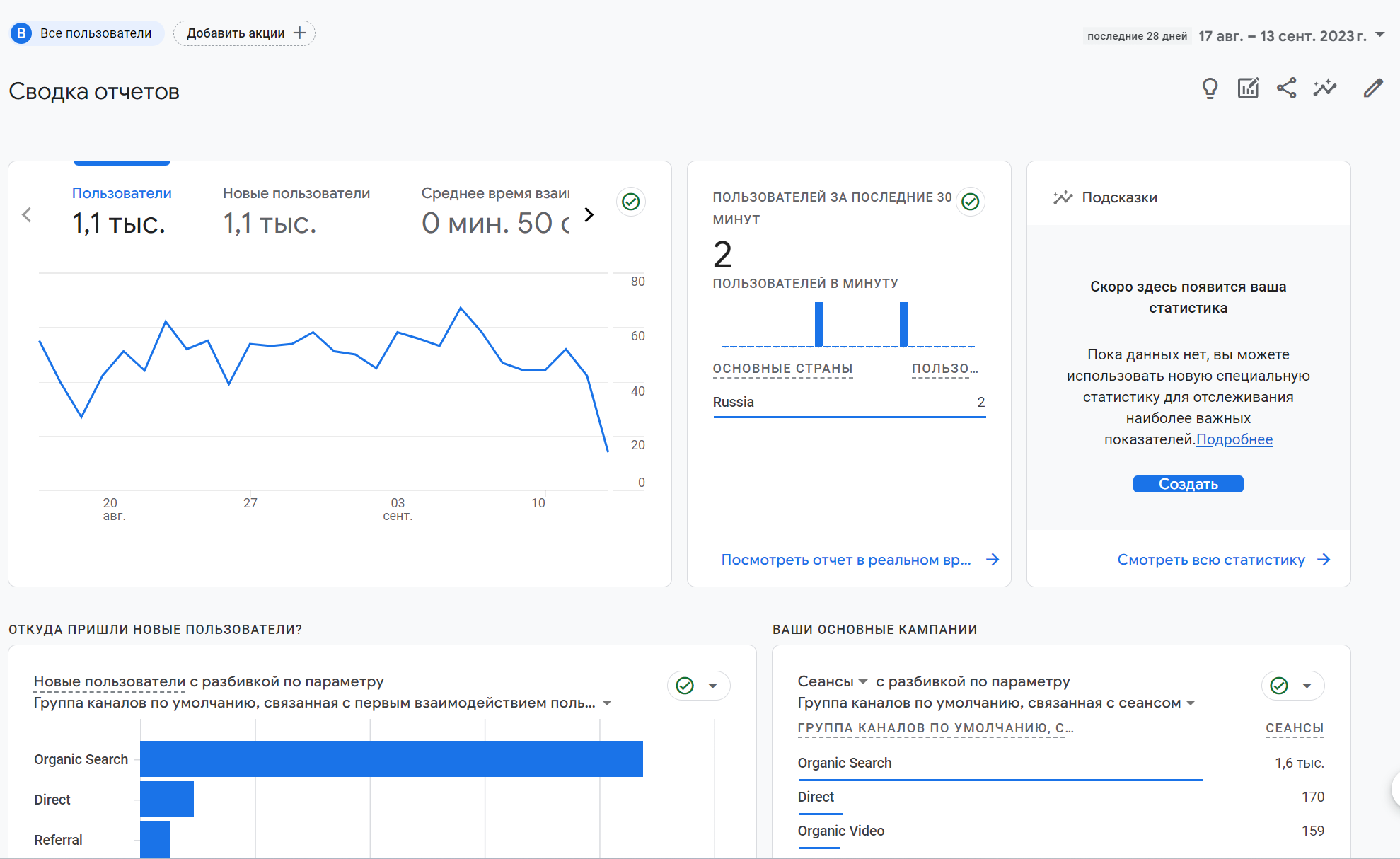Select the Пользователи metric tab
This screenshot has width=1400, height=859.
click(x=121, y=209)
